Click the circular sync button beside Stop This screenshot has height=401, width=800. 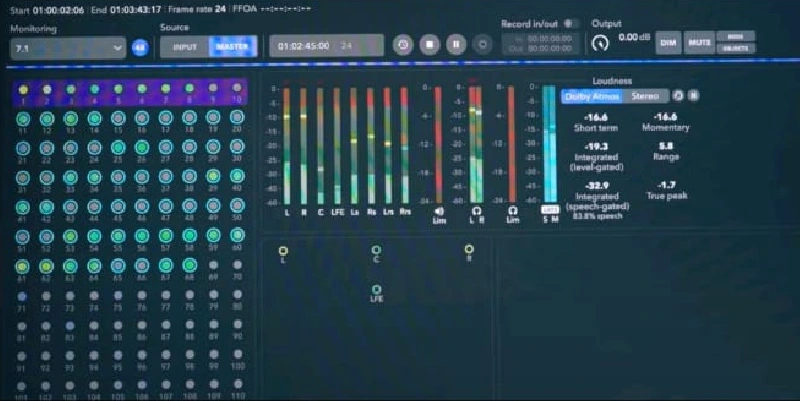tap(402, 44)
